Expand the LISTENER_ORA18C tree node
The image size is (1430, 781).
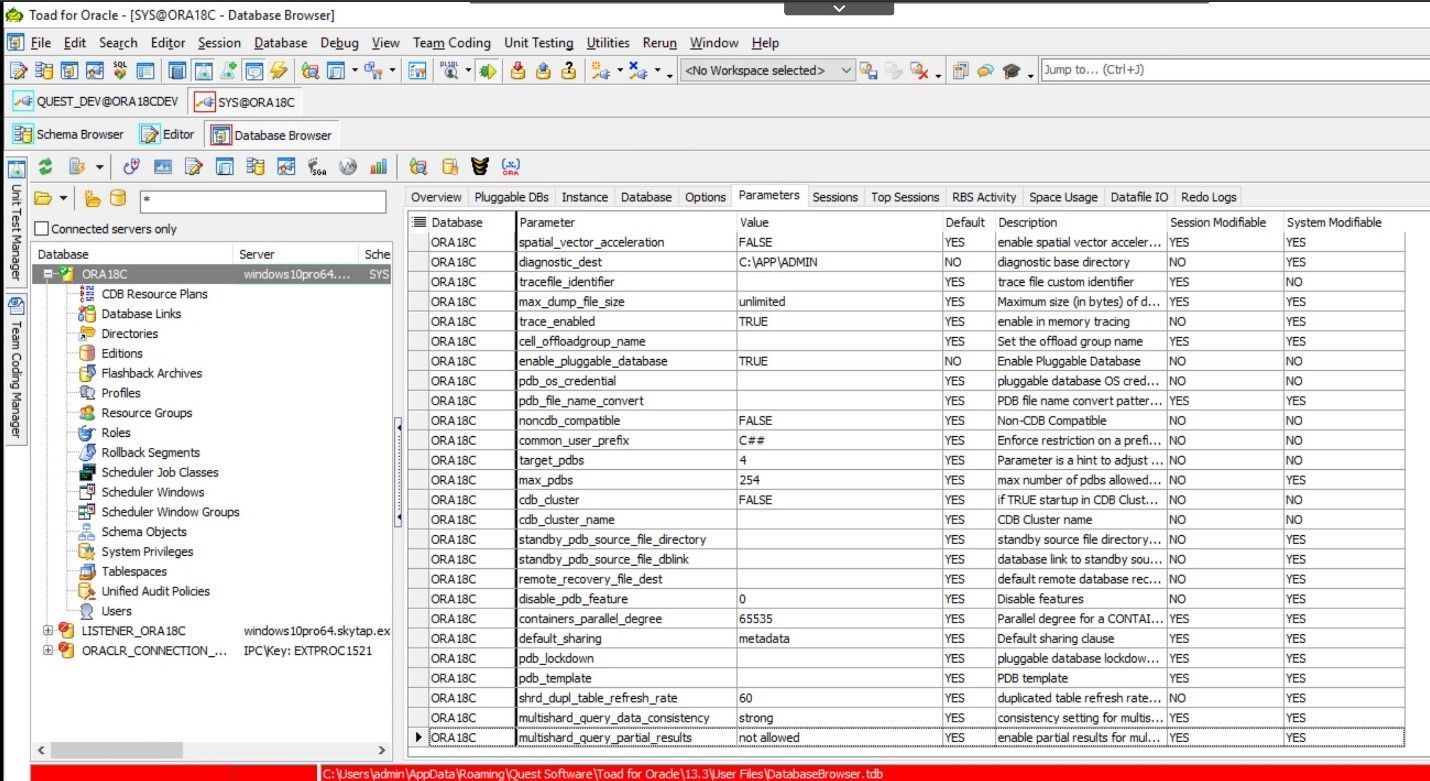pyautogui.click(x=48, y=631)
